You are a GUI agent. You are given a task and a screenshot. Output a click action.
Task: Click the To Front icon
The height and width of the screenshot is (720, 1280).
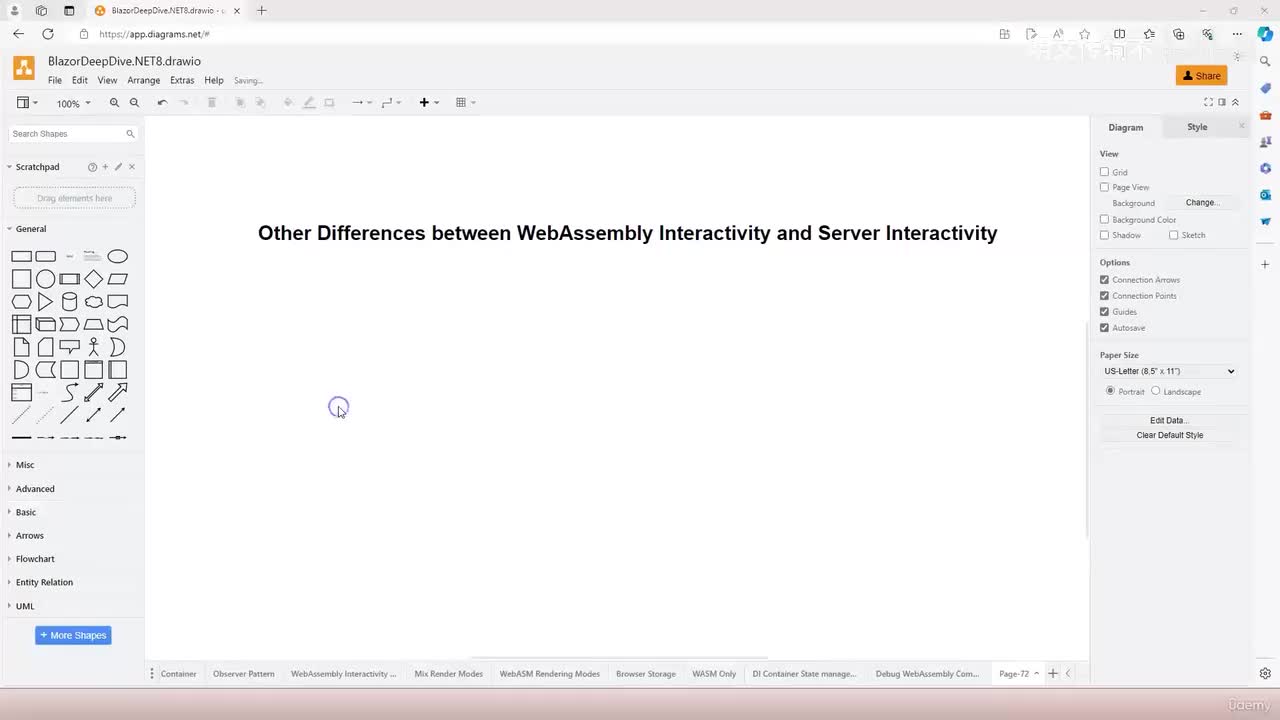[240, 103]
